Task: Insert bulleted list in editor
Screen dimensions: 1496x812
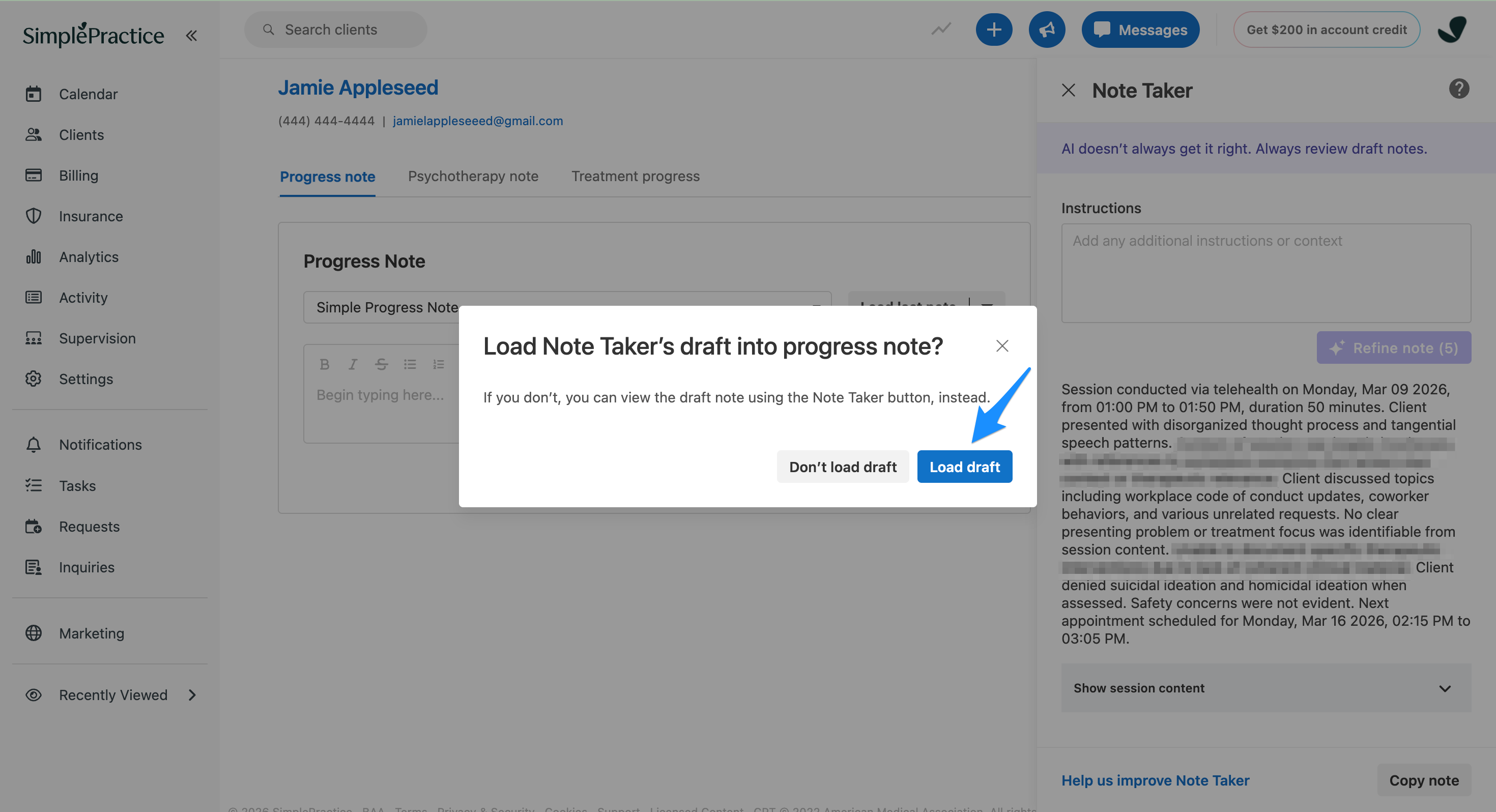Action: tap(410, 364)
